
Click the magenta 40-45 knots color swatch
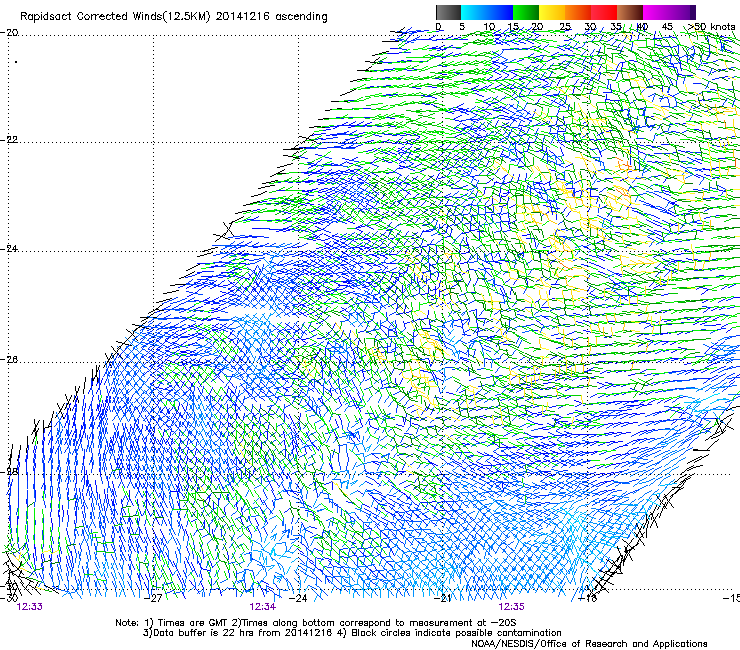tap(656, 12)
